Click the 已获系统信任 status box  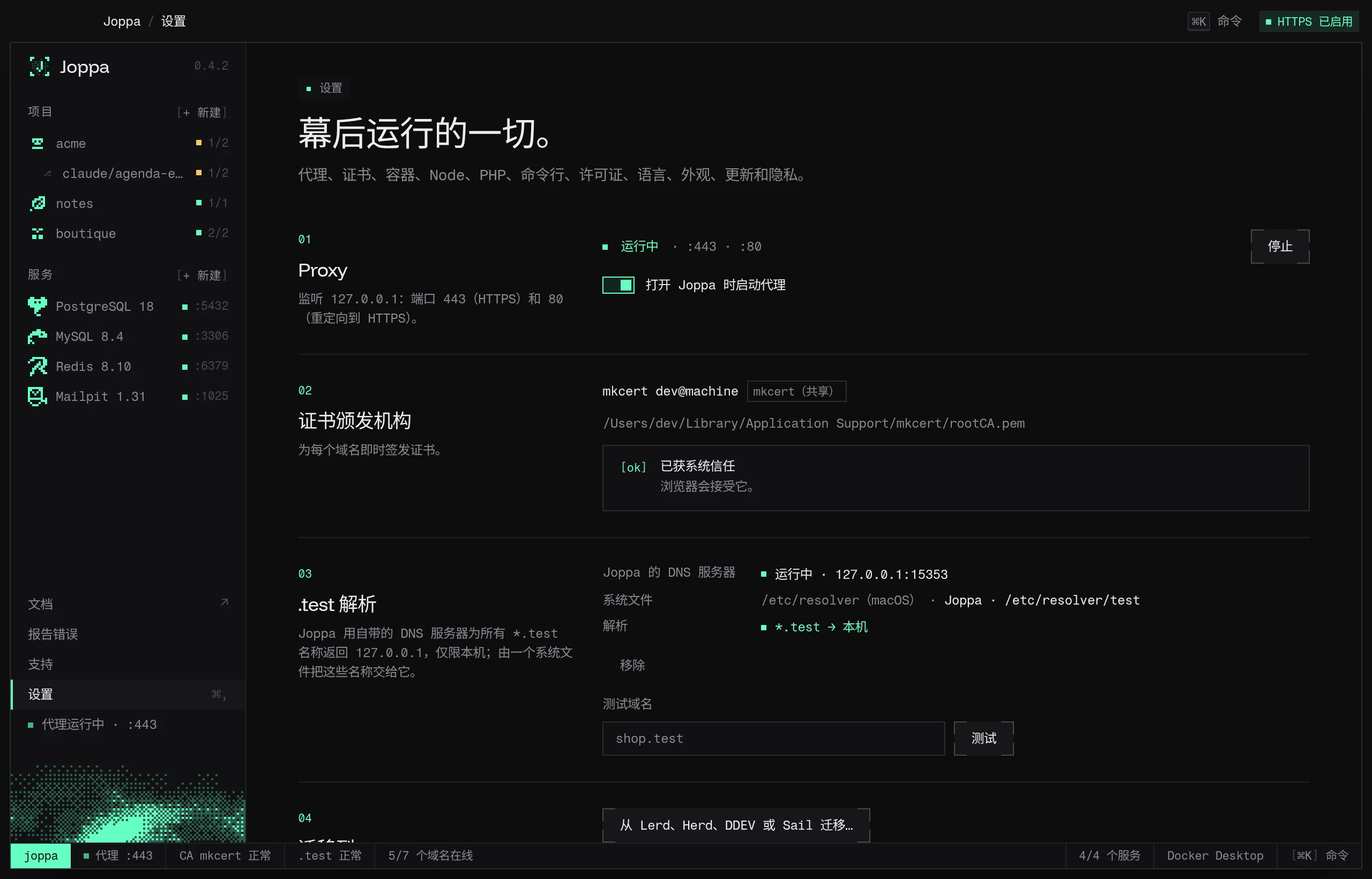[x=956, y=478]
